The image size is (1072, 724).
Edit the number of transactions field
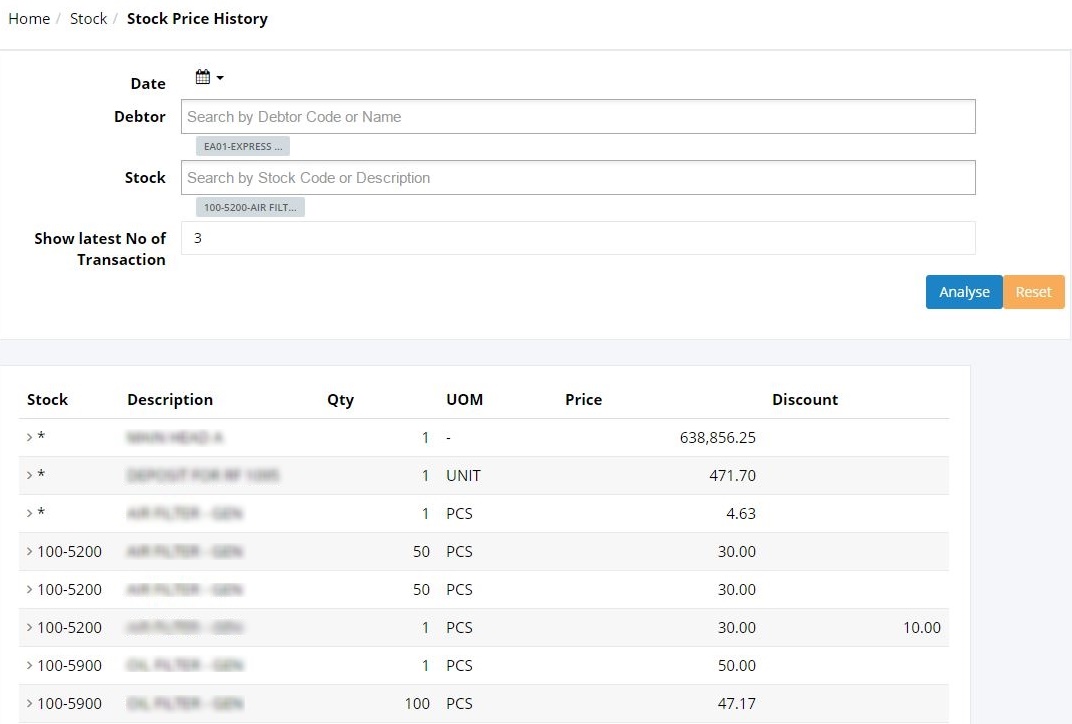coord(578,238)
